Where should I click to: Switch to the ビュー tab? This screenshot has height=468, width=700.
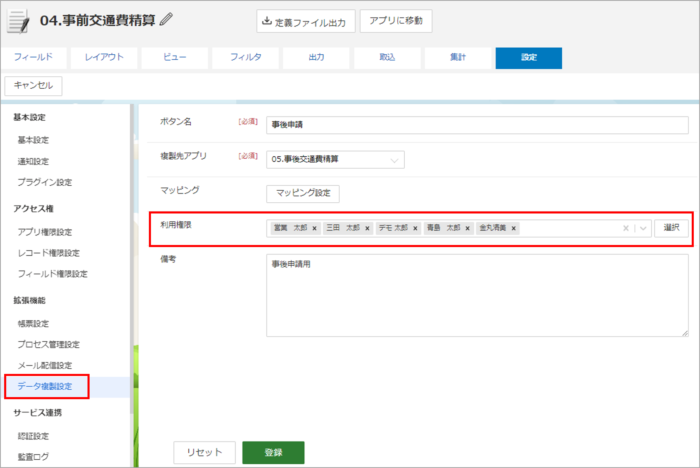tap(175, 58)
